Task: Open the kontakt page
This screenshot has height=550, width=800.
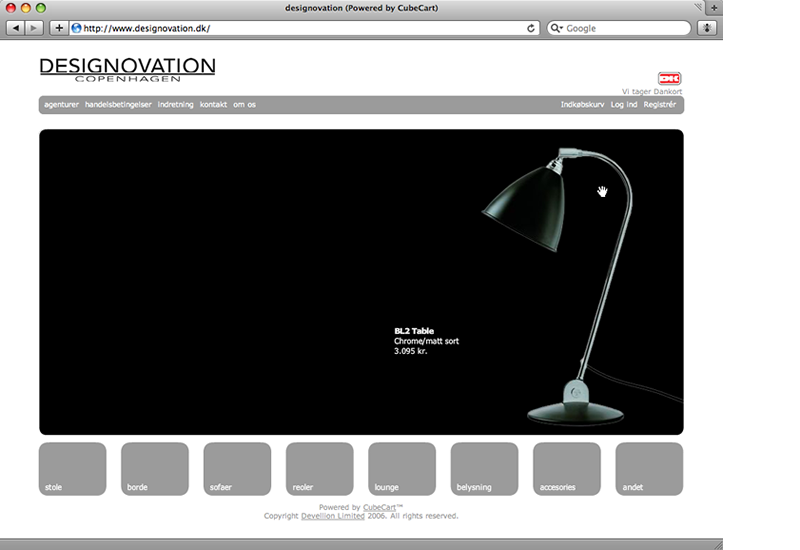Action: click(213, 105)
